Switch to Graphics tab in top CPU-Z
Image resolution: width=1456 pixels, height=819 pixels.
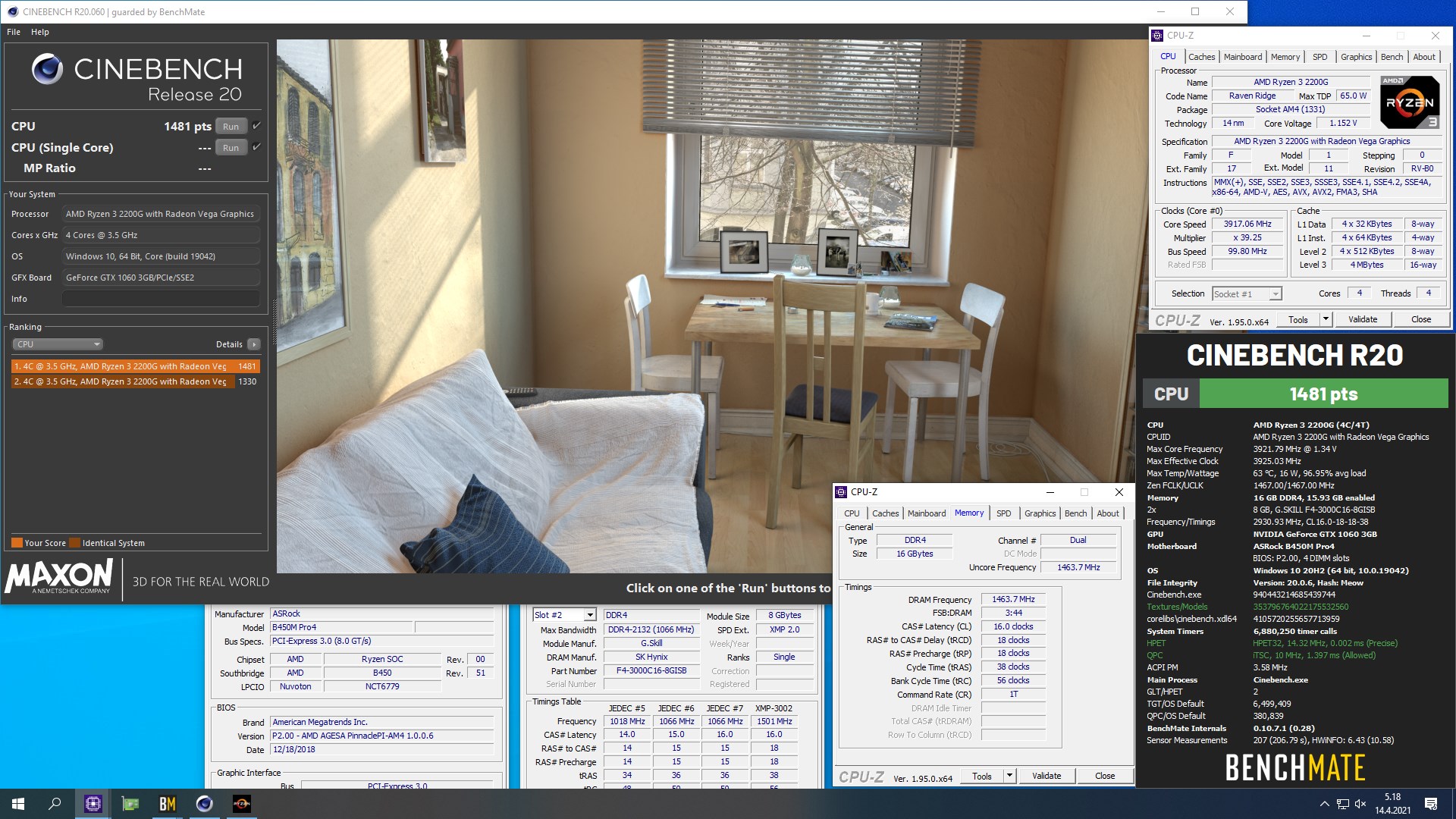pyautogui.click(x=1356, y=57)
